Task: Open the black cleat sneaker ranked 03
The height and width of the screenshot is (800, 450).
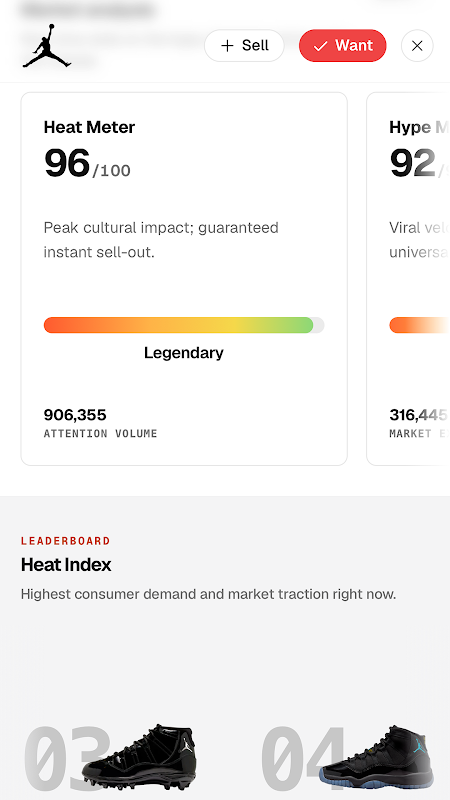Action: coord(139,757)
